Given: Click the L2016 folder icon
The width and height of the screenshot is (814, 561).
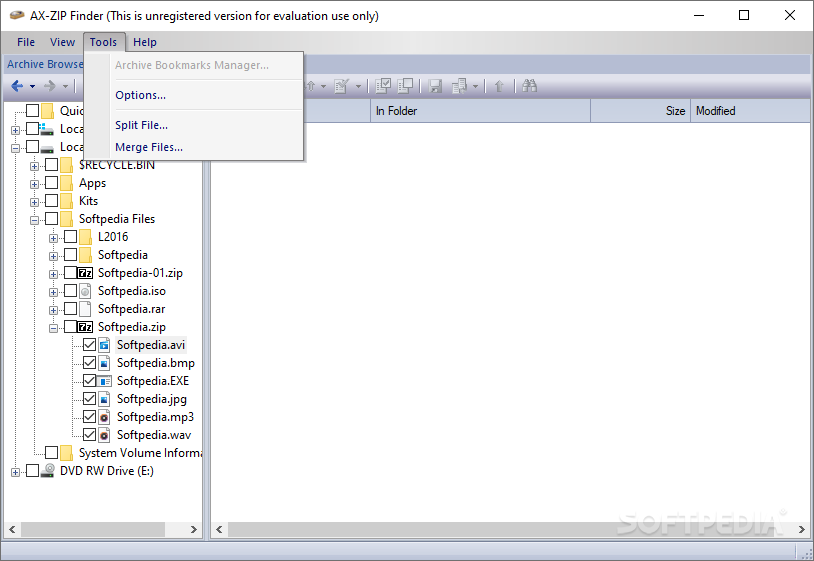Looking at the screenshot, I should pyautogui.click(x=85, y=237).
